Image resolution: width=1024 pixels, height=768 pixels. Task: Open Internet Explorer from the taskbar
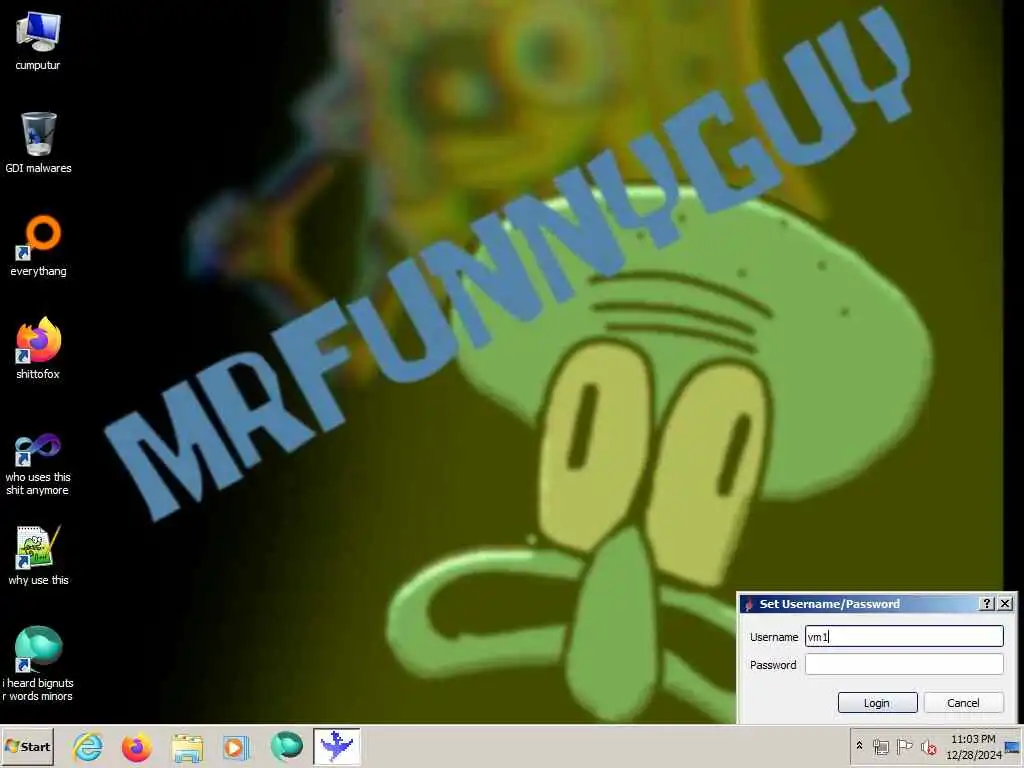(x=88, y=746)
